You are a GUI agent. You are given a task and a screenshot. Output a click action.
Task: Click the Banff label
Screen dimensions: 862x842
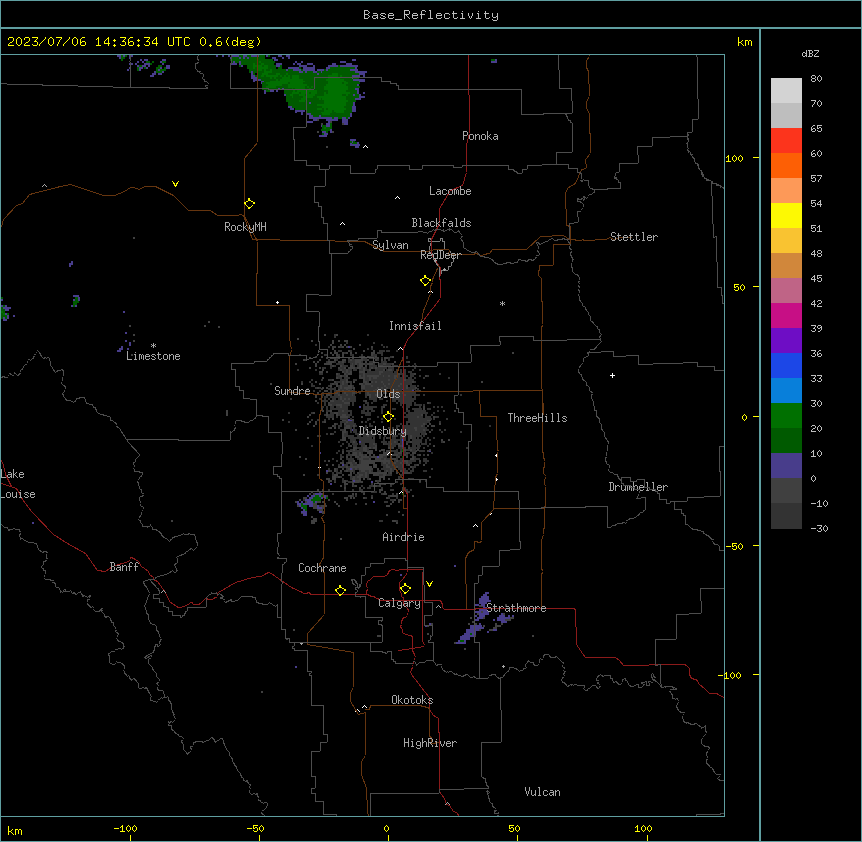[x=124, y=567]
